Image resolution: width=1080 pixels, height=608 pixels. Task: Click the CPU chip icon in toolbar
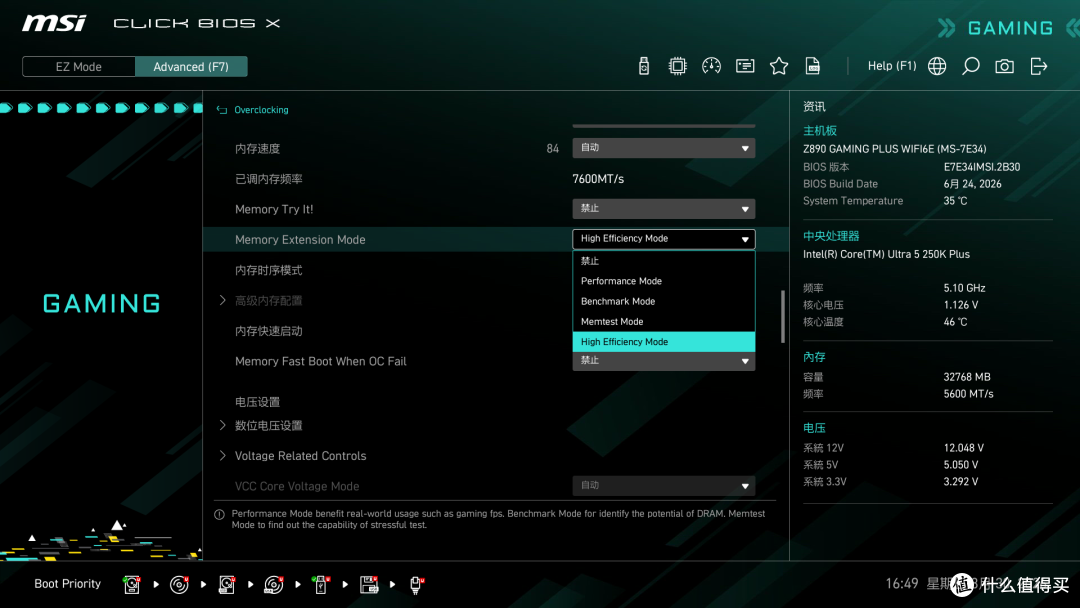point(678,66)
